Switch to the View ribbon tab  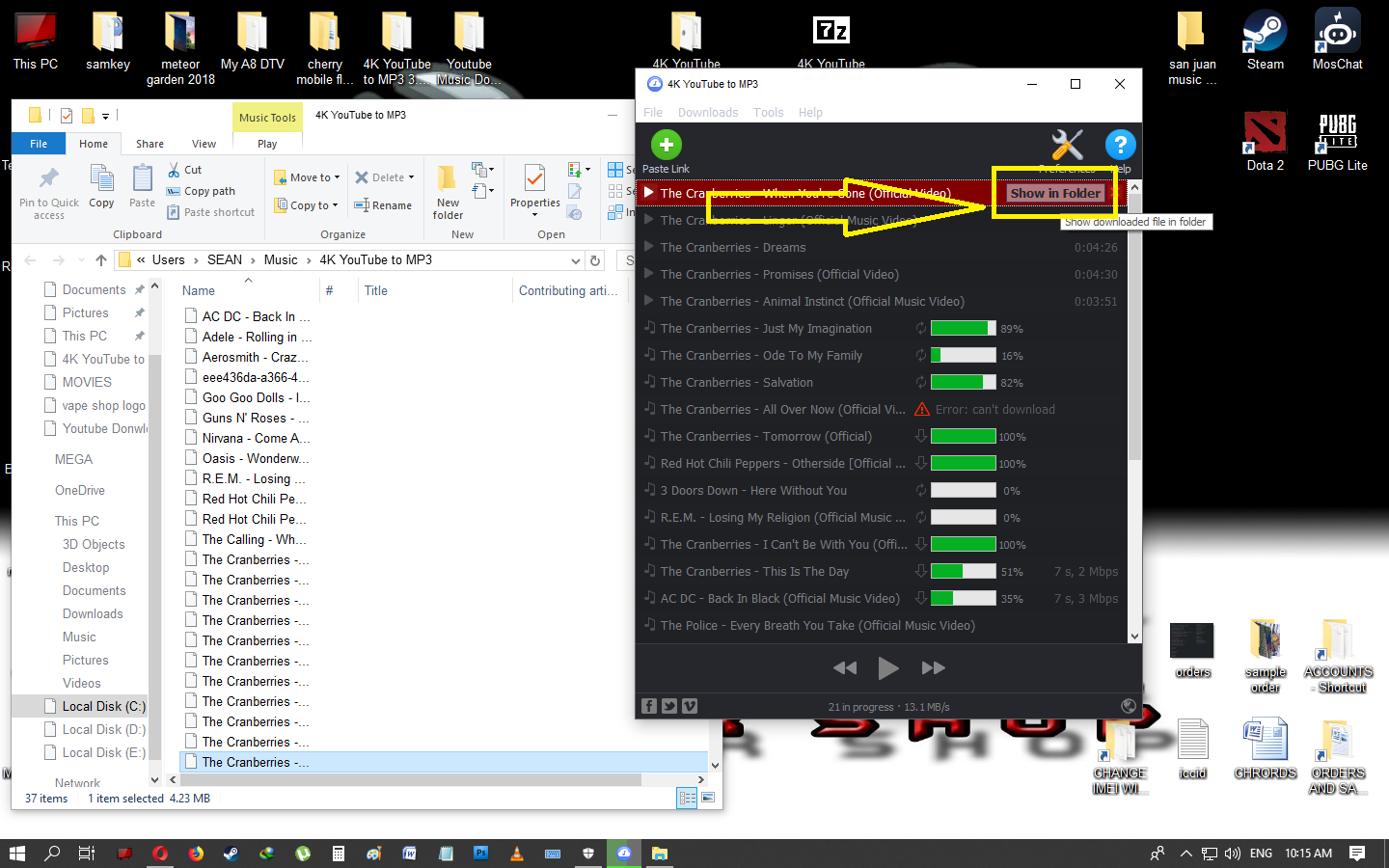[204, 144]
